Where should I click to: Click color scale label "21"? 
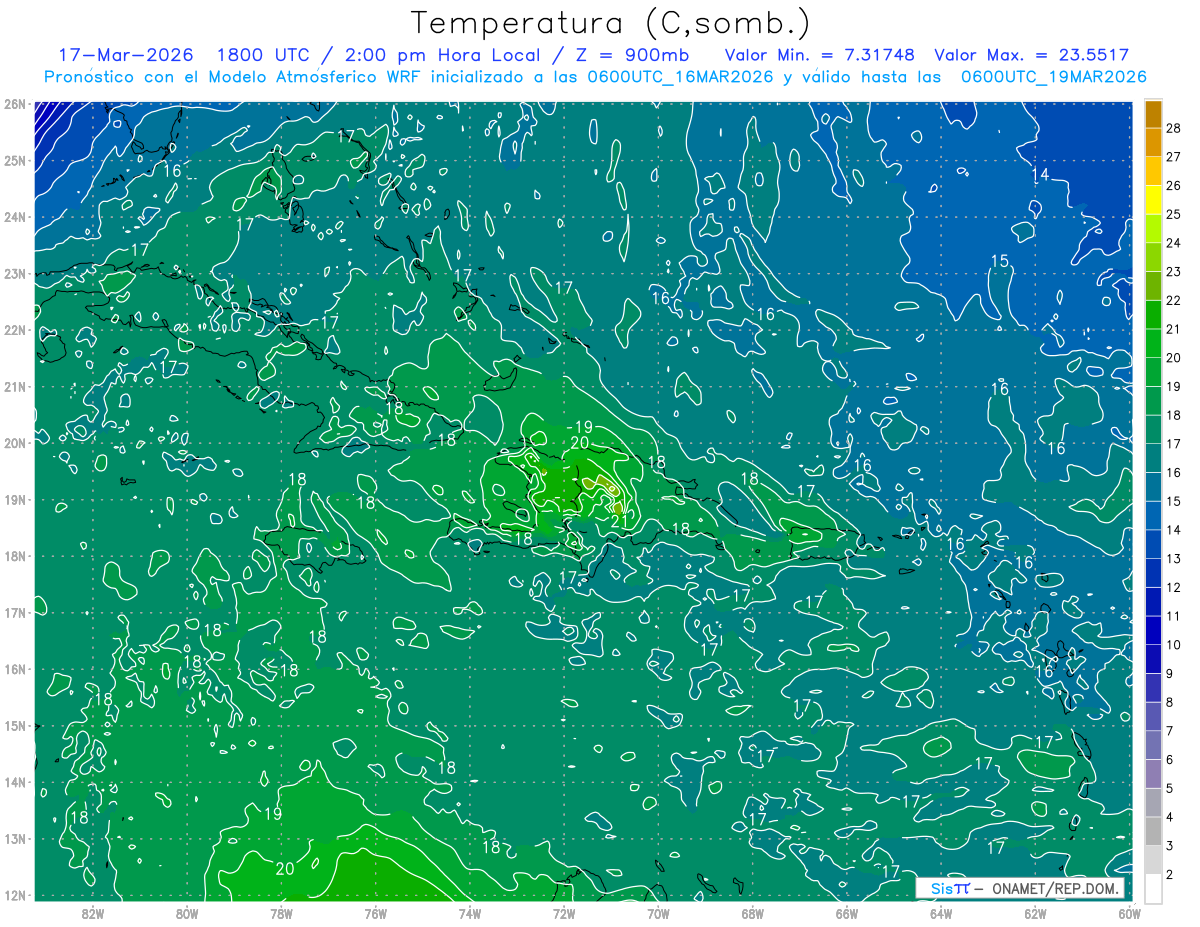(1174, 328)
